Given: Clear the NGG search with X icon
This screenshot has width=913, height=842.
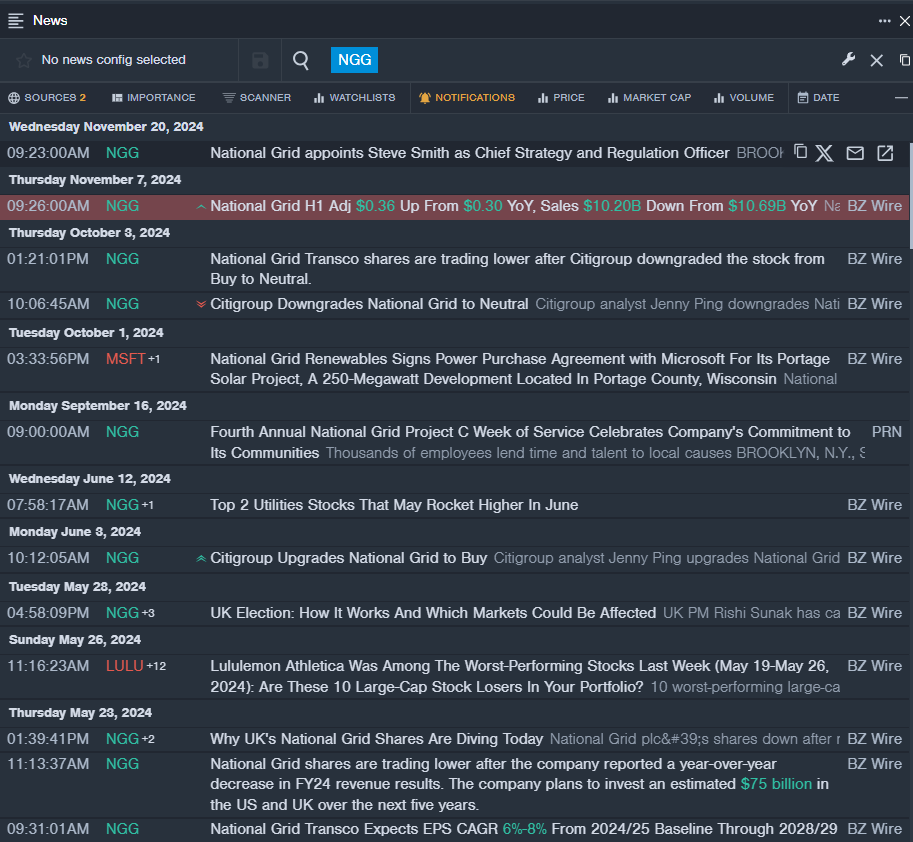Looking at the screenshot, I should (x=876, y=60).
